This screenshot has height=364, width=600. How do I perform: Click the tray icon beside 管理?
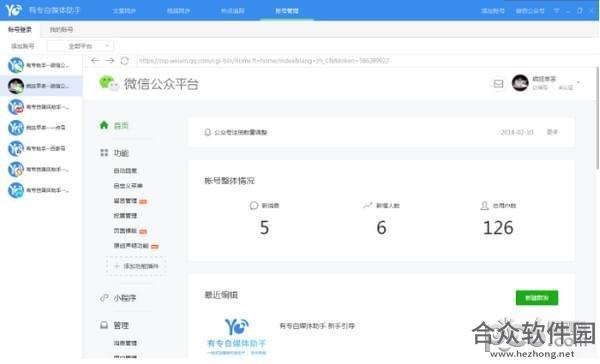point(104,325)
